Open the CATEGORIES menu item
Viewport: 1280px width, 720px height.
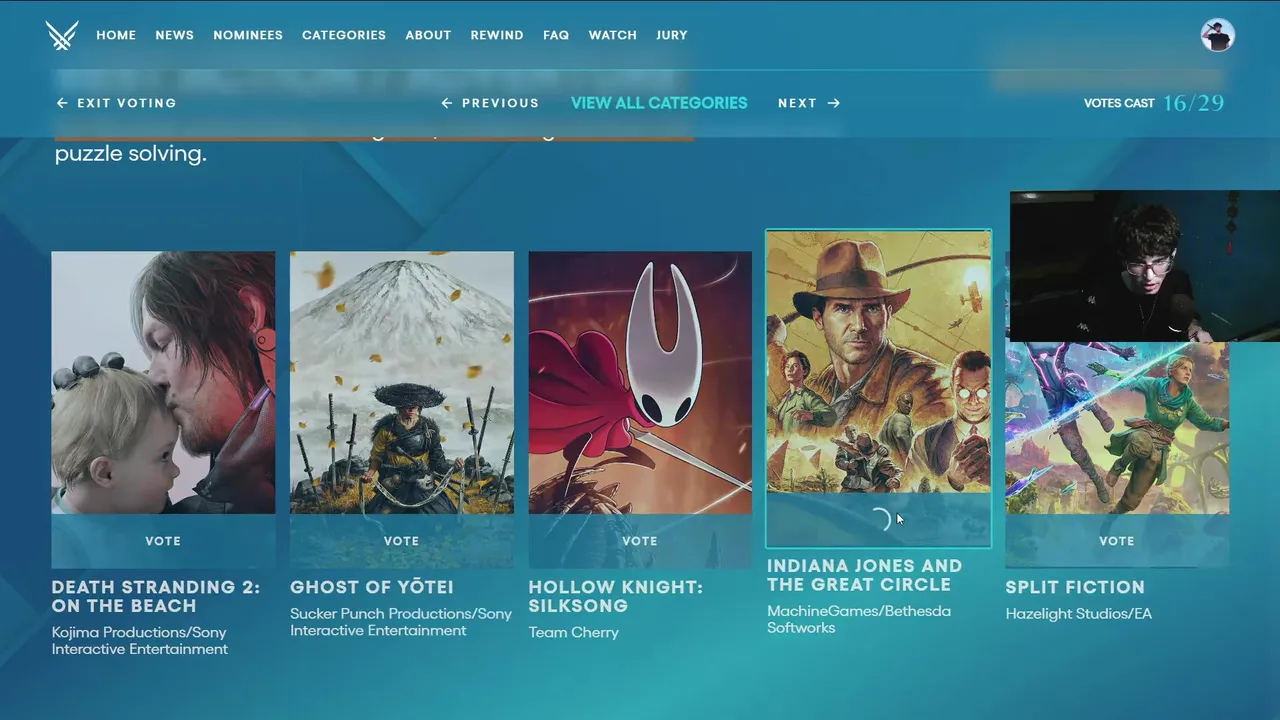(x=344, y=35)
